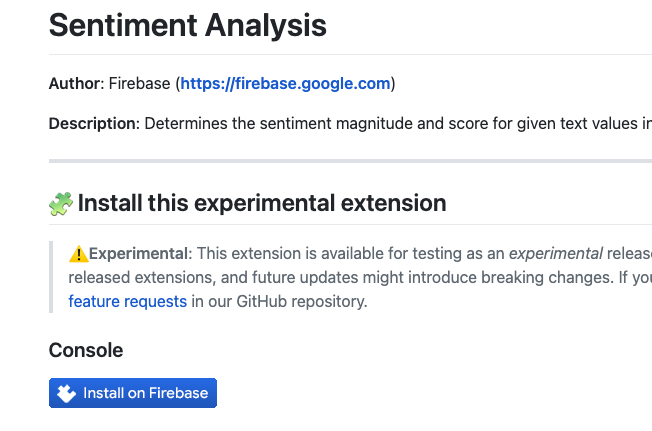Click the bold Author label
652x431 pixels.
click(x=74, y=84)
